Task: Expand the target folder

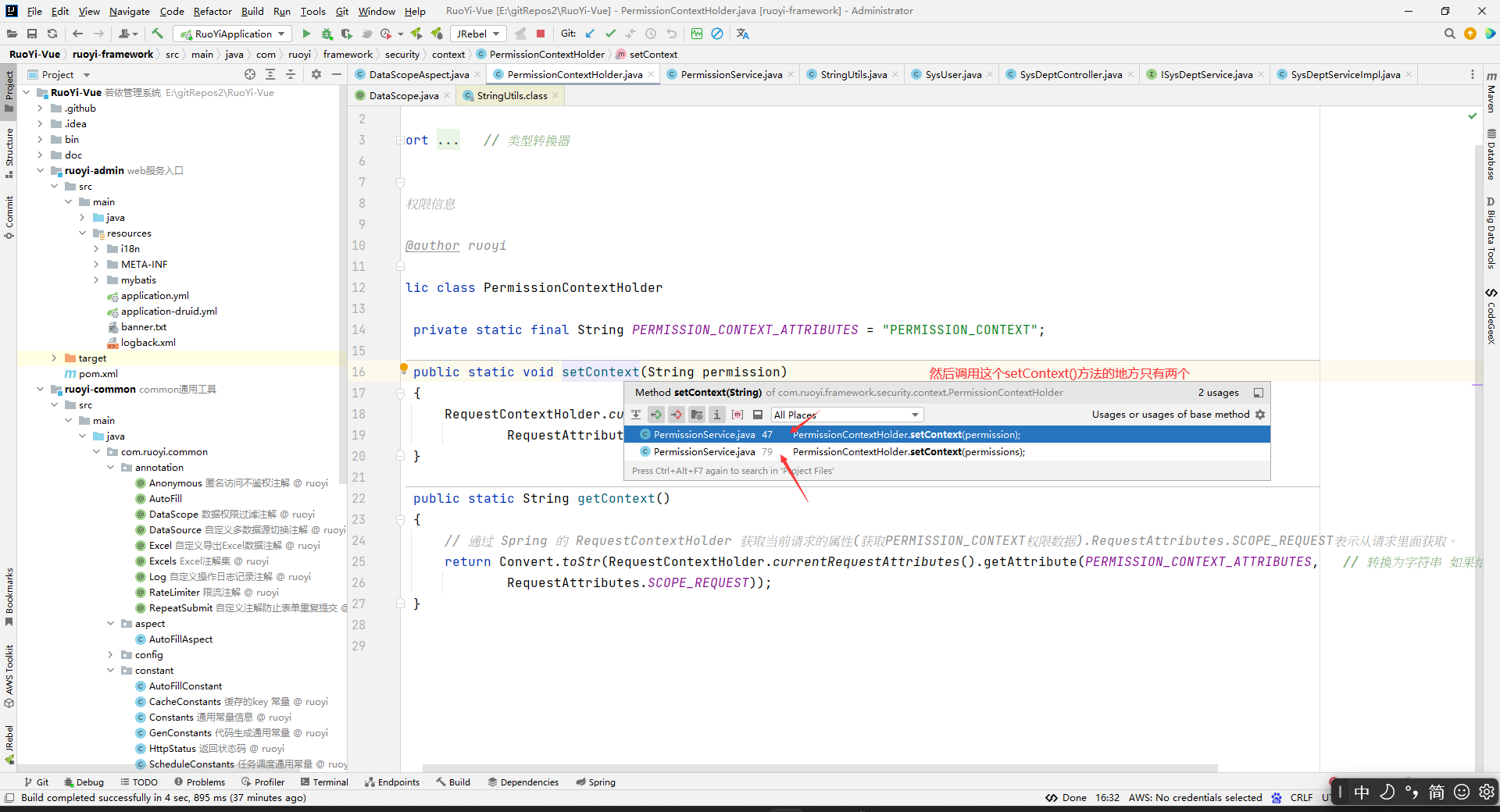Action: (54, 358)
